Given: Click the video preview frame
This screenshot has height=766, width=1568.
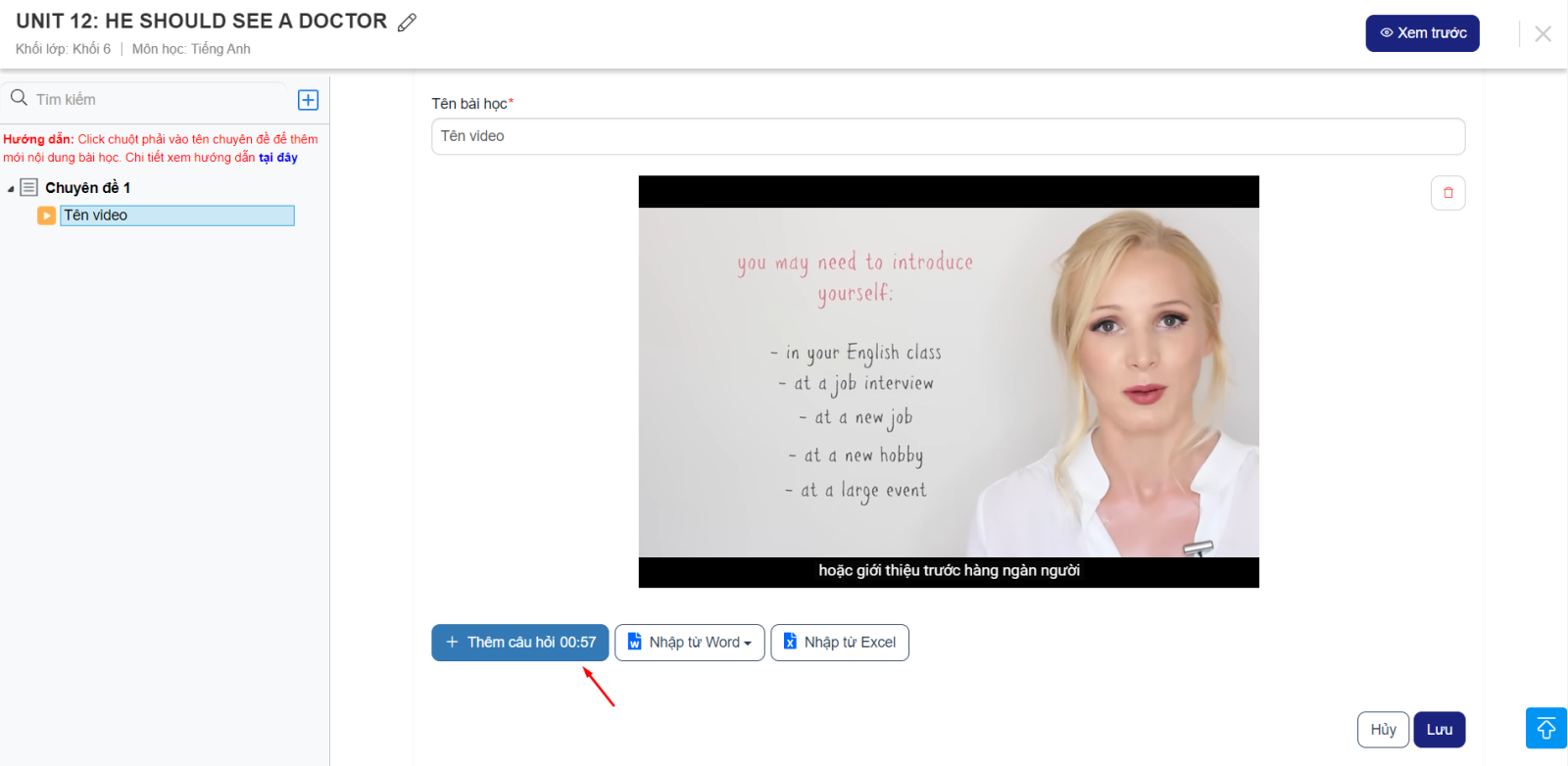Looking at the screenshot, I should pyautogui.click(x=948, y=382).
